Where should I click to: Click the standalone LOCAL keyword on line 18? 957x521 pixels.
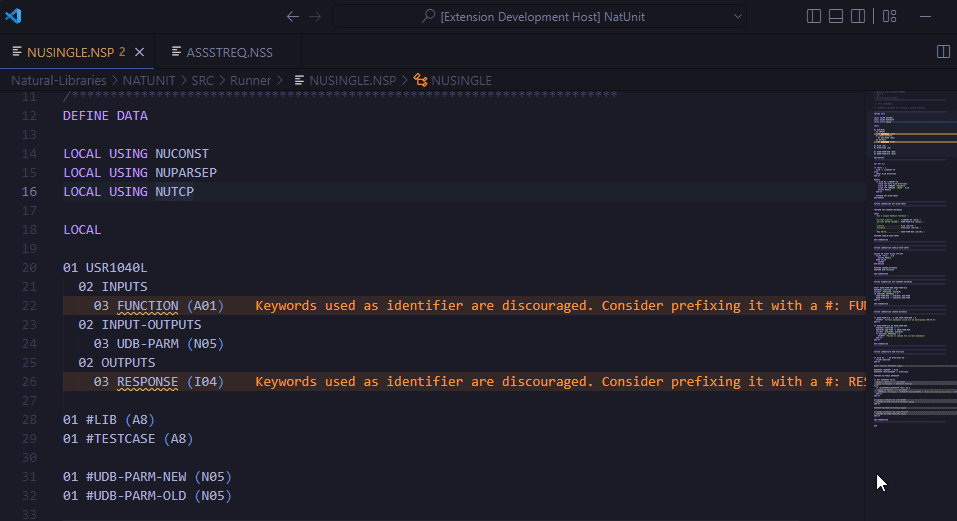82,230
